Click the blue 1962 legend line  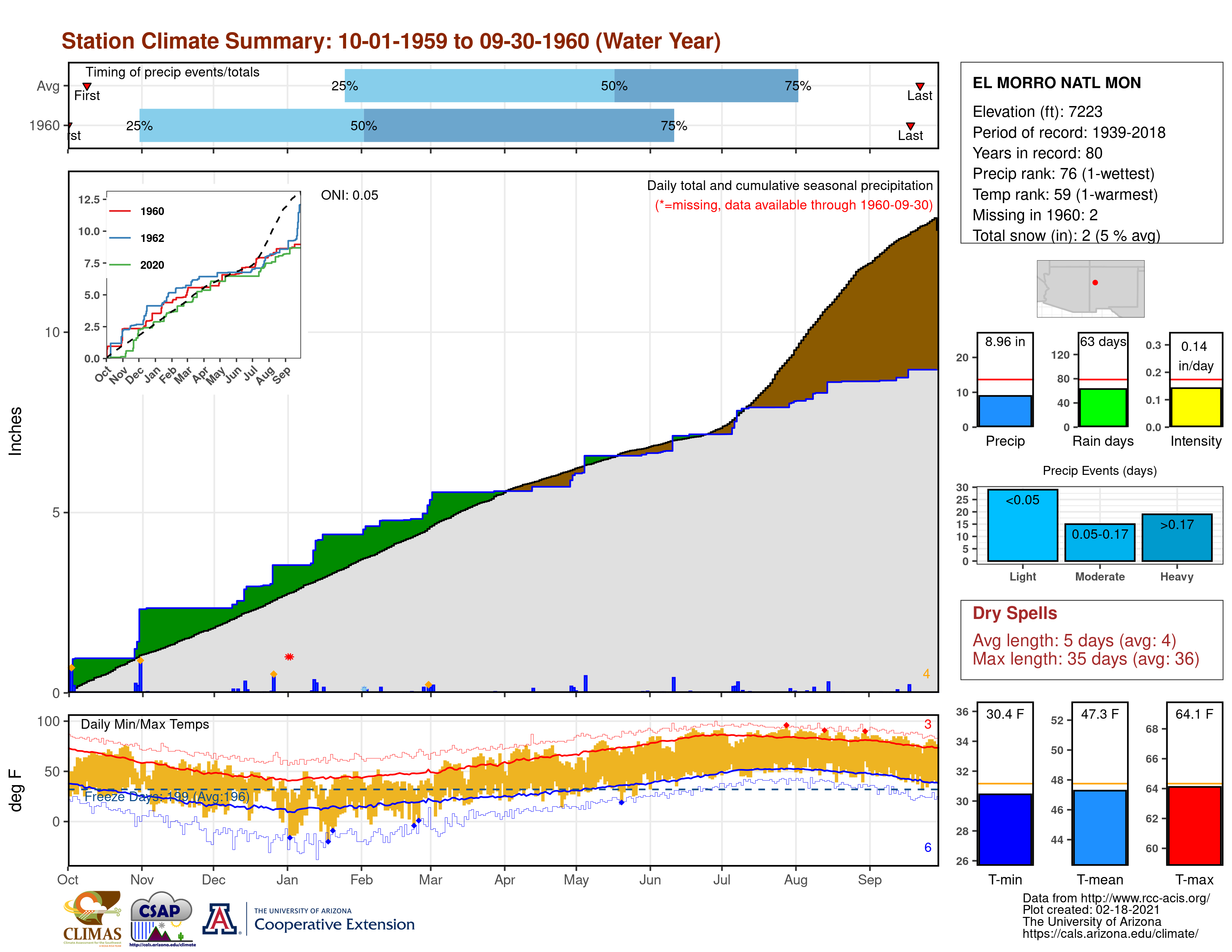(119, 238)
